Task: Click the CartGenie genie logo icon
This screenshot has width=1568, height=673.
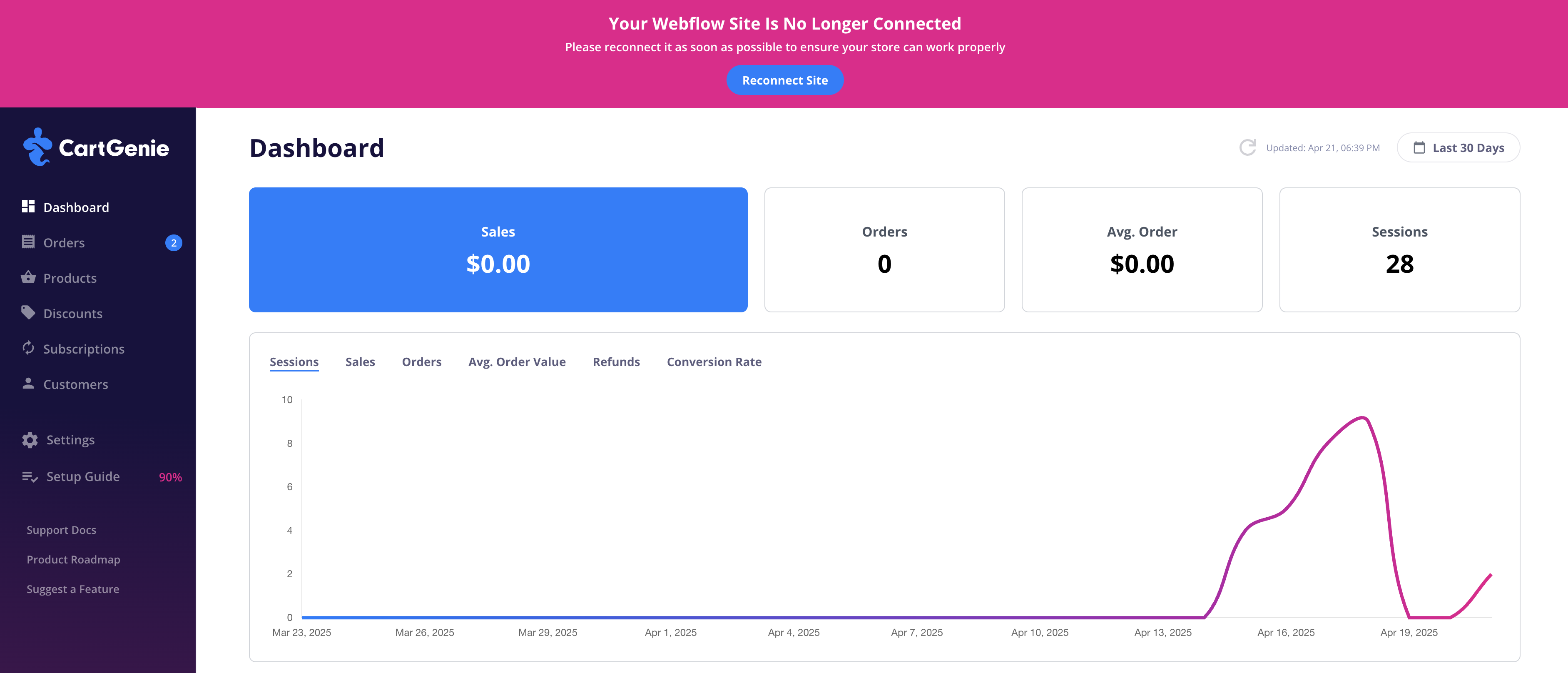Action: point(38,147)
